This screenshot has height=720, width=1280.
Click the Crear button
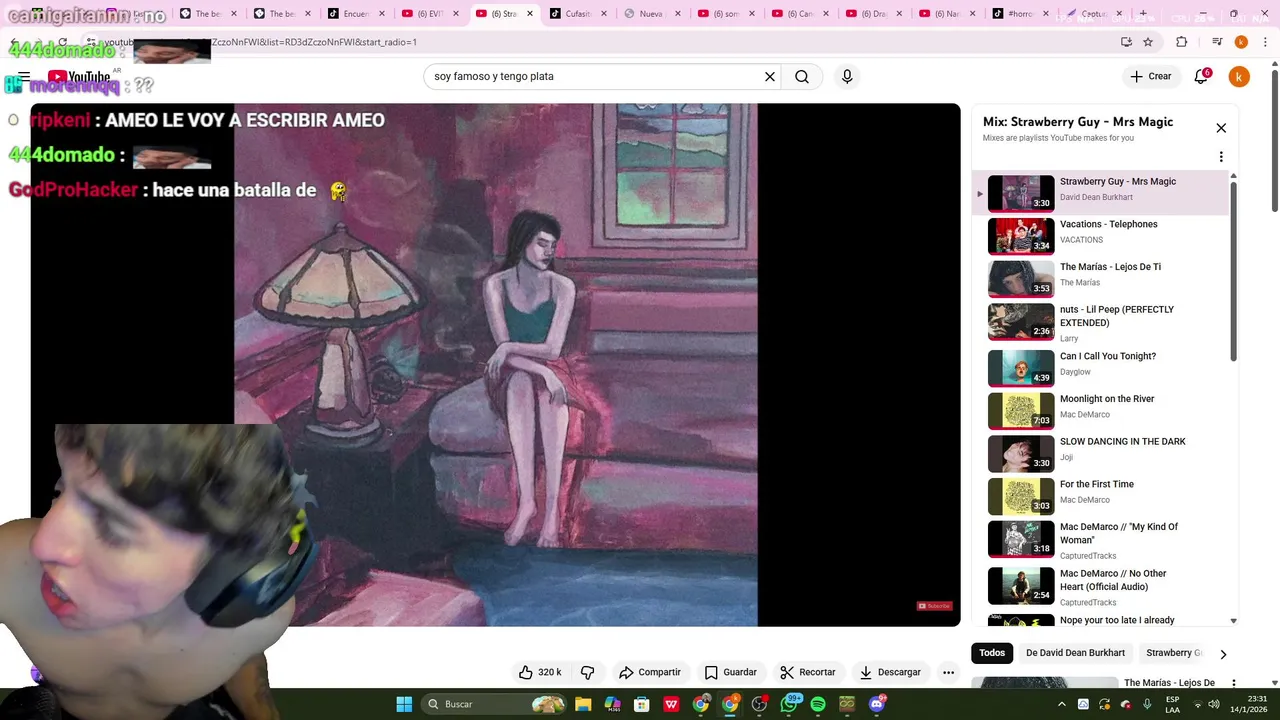1150,76
